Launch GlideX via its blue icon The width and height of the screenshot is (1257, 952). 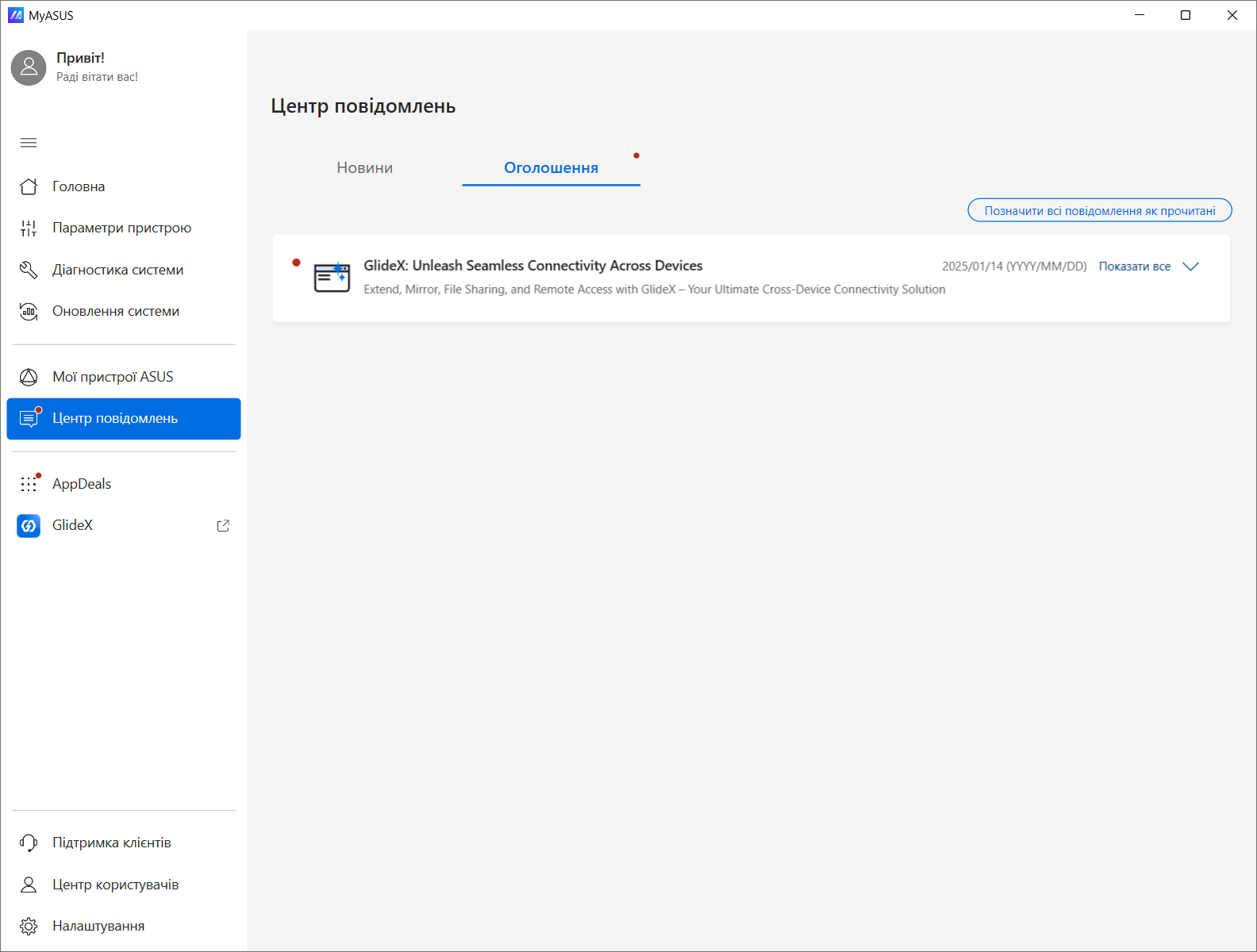click(x=29, y=525)
